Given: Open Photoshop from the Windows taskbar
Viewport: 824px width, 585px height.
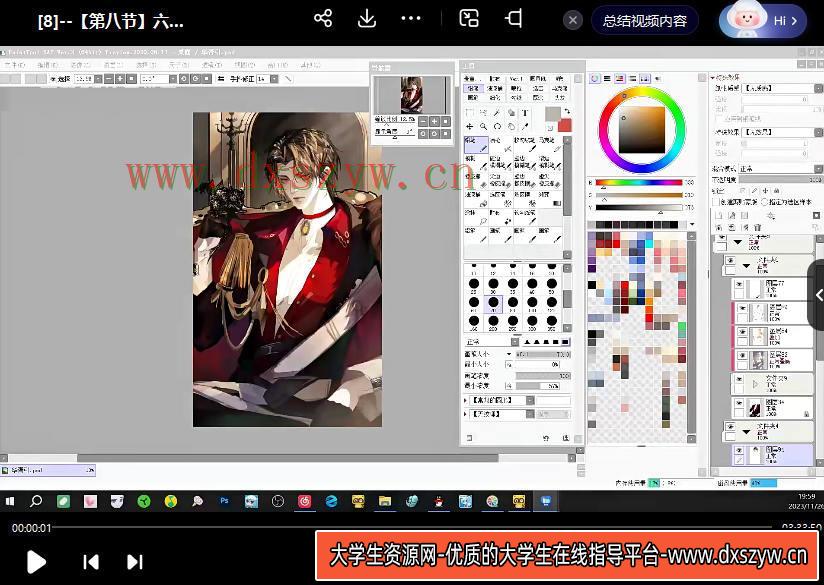Looking at the screenshot, I should [x=224, y=501].
